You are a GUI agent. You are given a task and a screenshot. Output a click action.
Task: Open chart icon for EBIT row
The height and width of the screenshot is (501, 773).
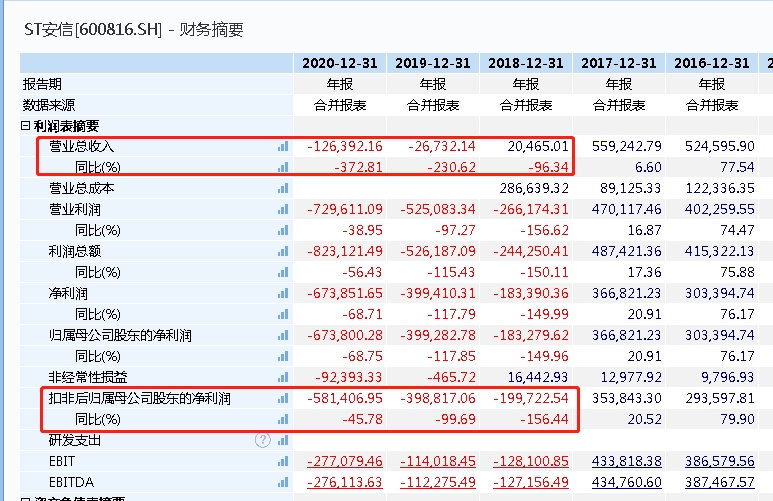coord(282,462)
